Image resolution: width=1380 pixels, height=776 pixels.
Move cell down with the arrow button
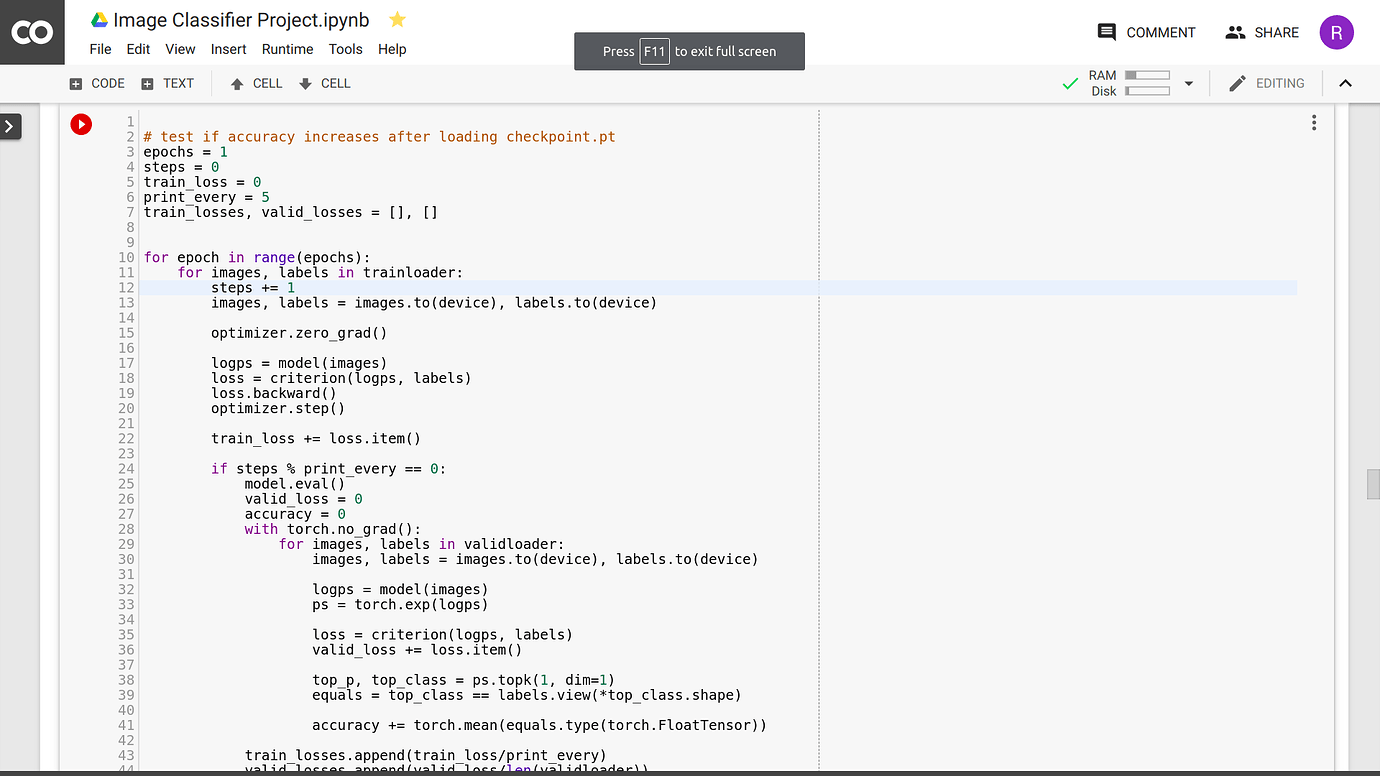click(324, 83)
